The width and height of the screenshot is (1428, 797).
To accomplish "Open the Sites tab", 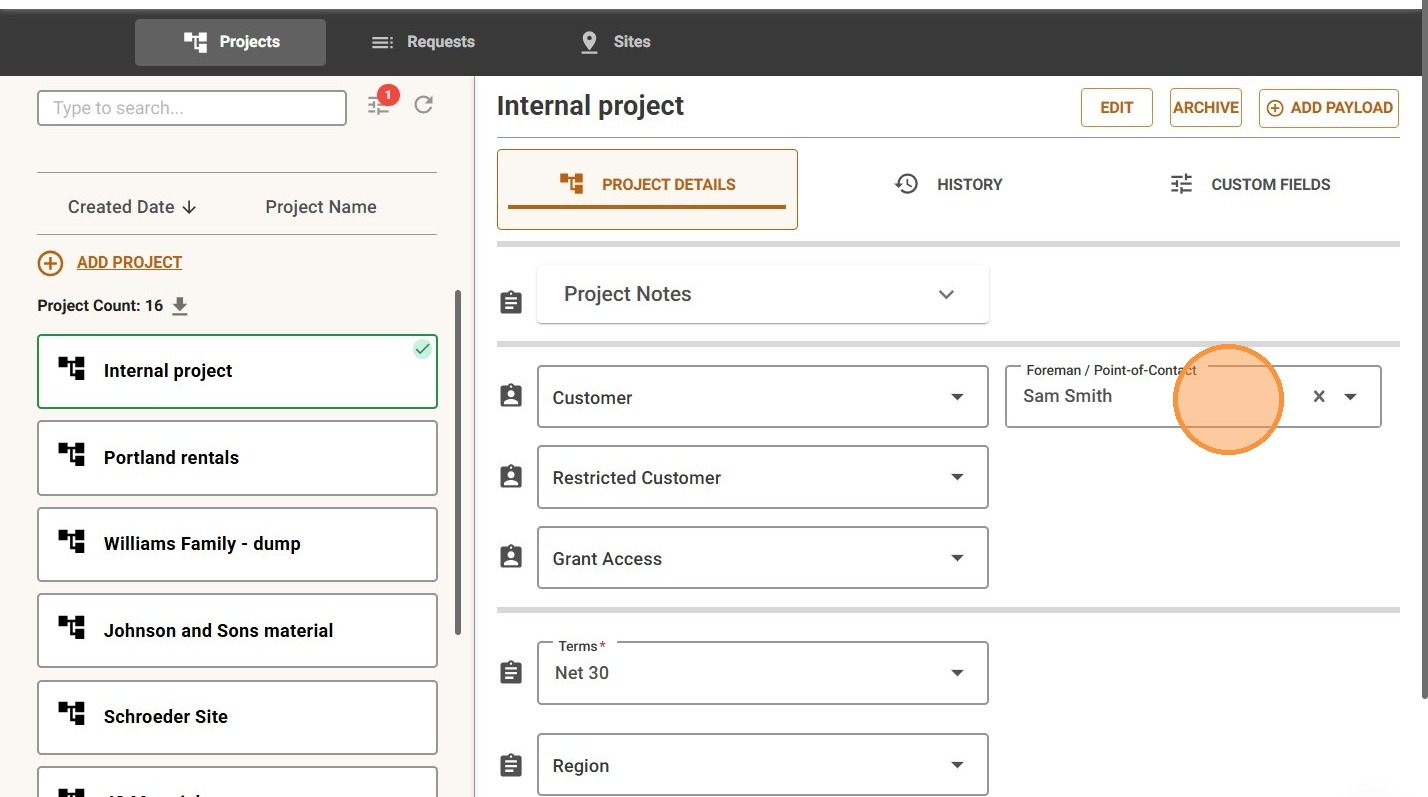I will pyautogui.click(x=615, y=42).
